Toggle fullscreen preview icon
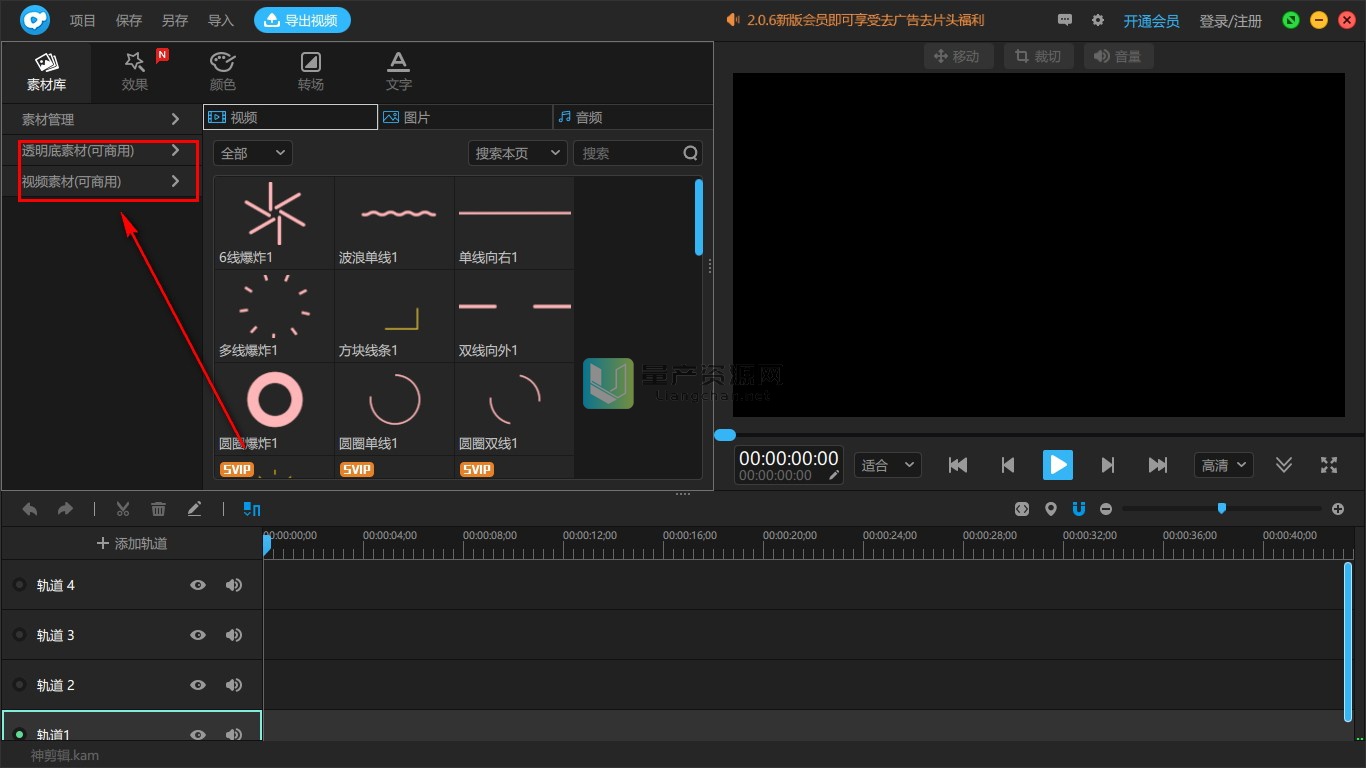Viewport: 1366px width, 768px height. coord(1329,465)
